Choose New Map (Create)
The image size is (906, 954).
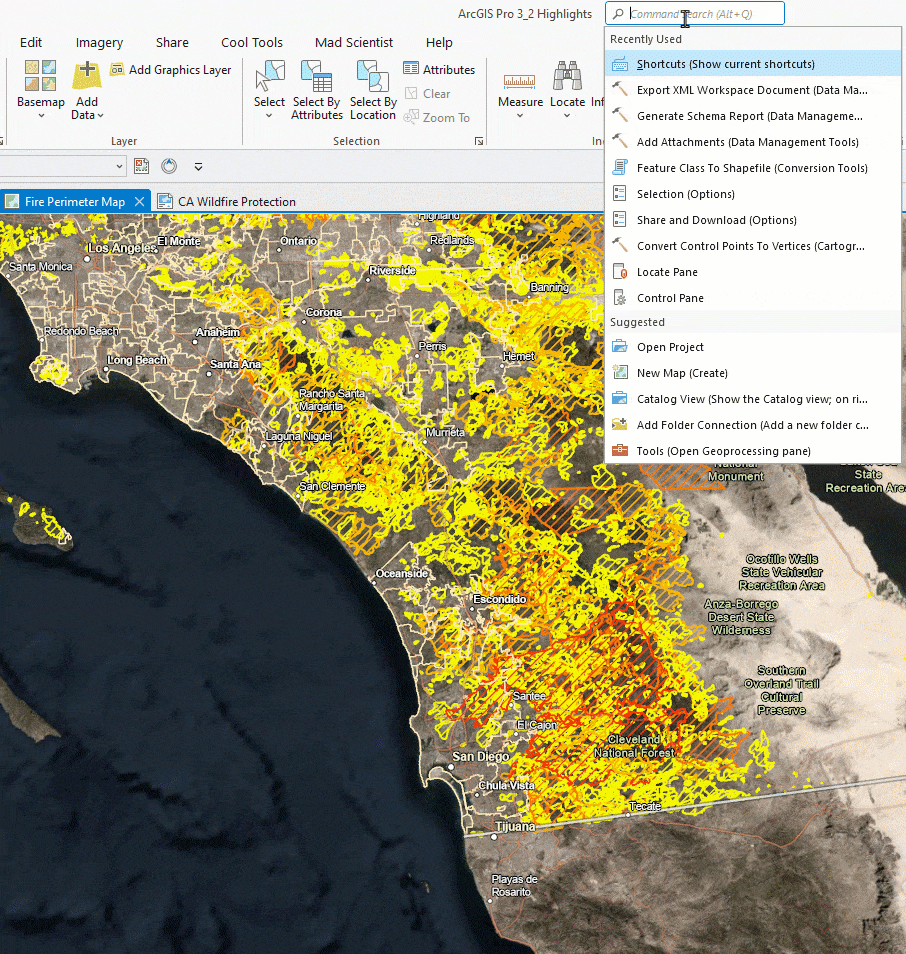click(753, 373)
